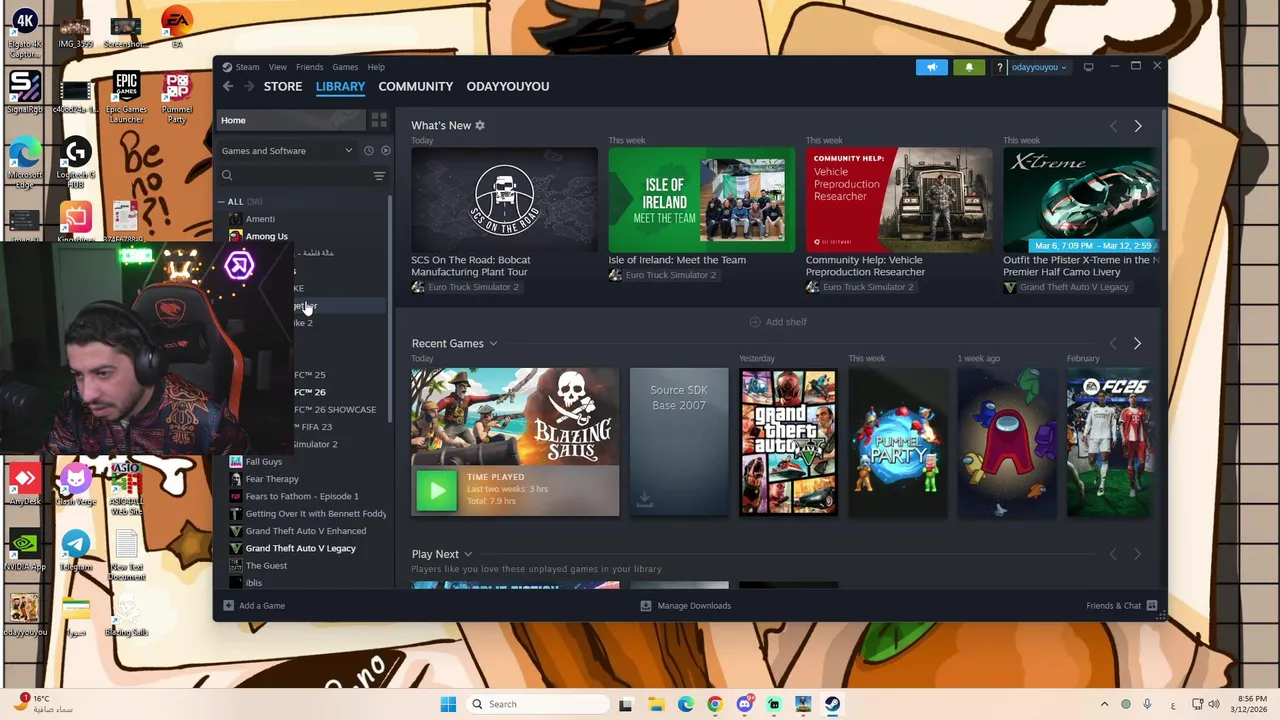Open EA FC26 recent game cover

point(1110,442)
